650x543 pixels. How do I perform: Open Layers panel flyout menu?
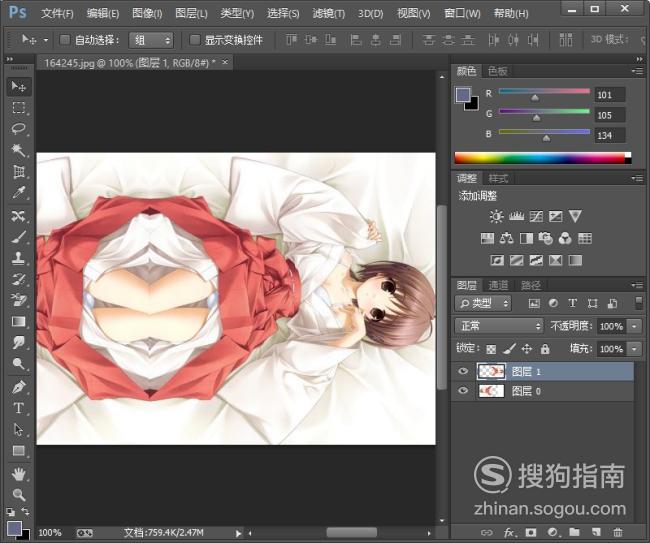638,285
